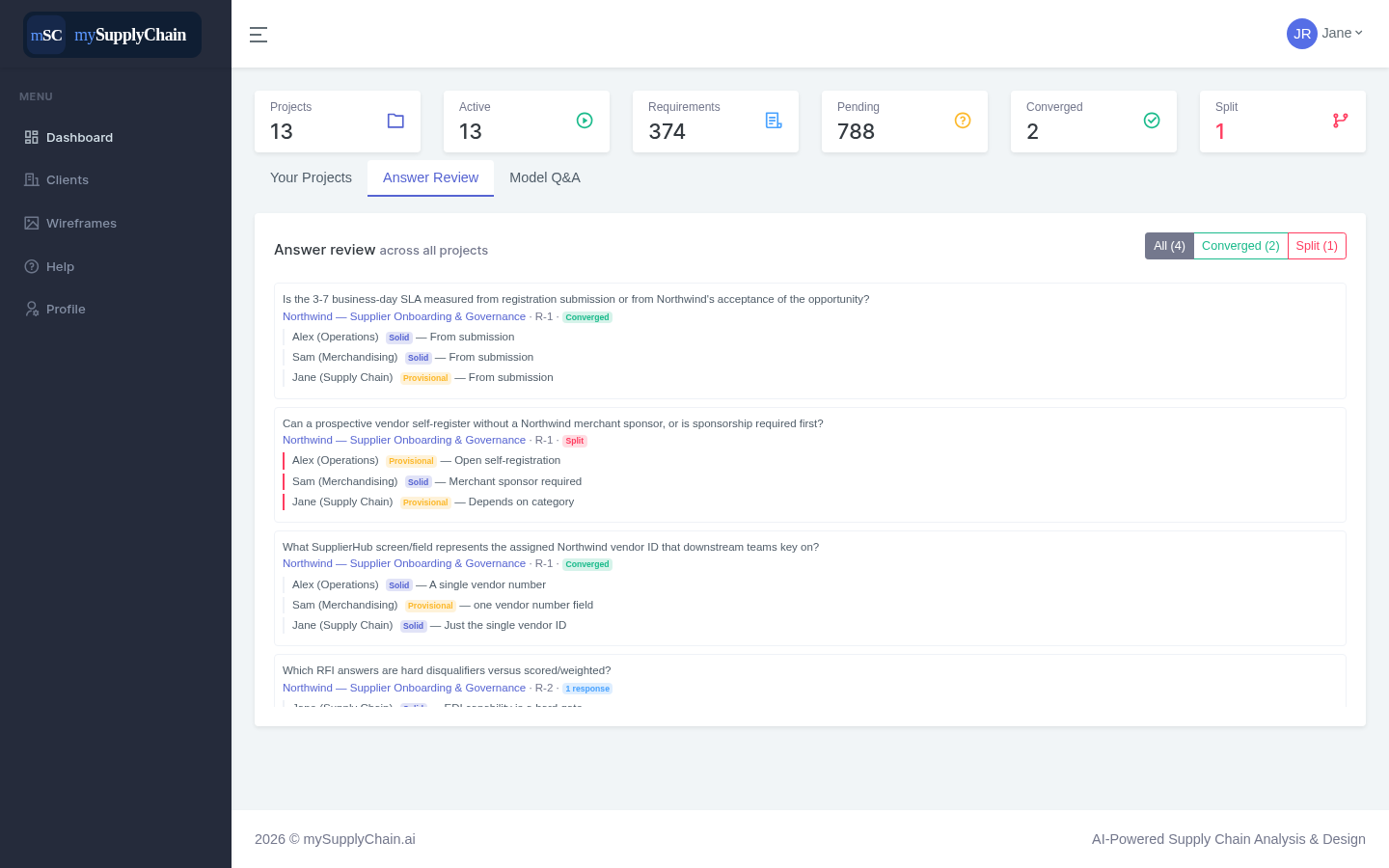Click the SLA measured question text
Screen dimensions: 1389x868
tap(576, 299)
